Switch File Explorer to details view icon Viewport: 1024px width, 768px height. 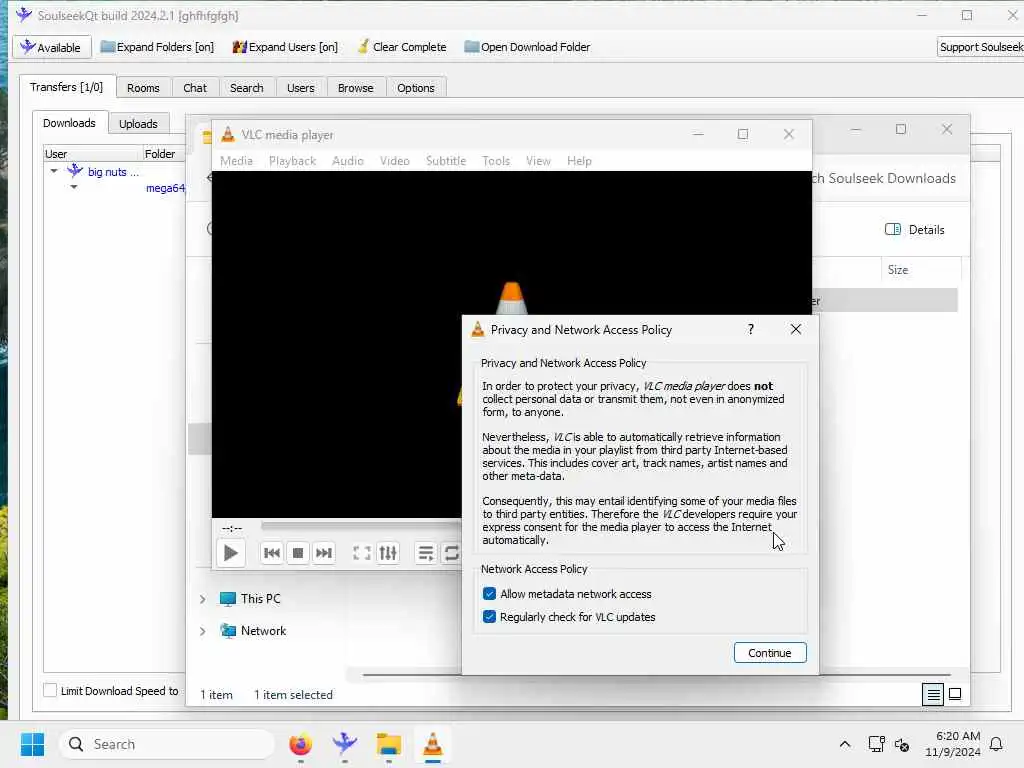click(933, 694)
